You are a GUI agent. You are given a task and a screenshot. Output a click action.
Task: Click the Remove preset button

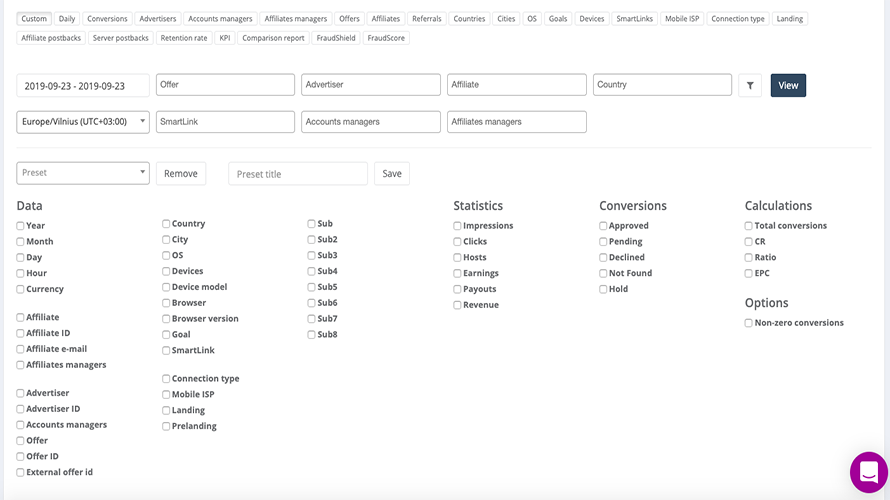[x=181, y=174]
